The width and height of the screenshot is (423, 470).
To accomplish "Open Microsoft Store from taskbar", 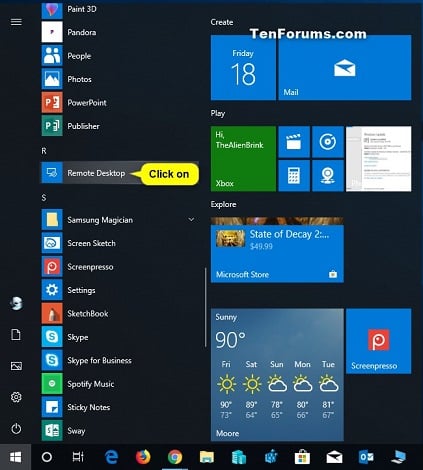I will tap(302, 457).
